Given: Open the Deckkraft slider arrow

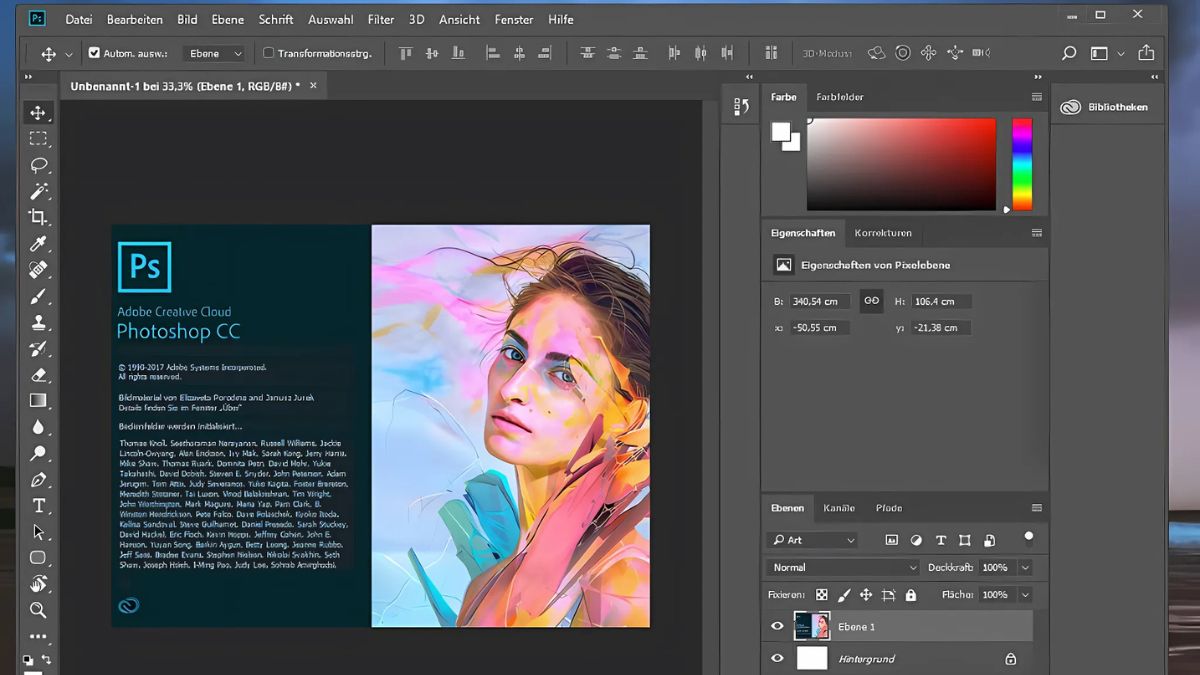Looking at the screenshot, I should (1024, 567).
